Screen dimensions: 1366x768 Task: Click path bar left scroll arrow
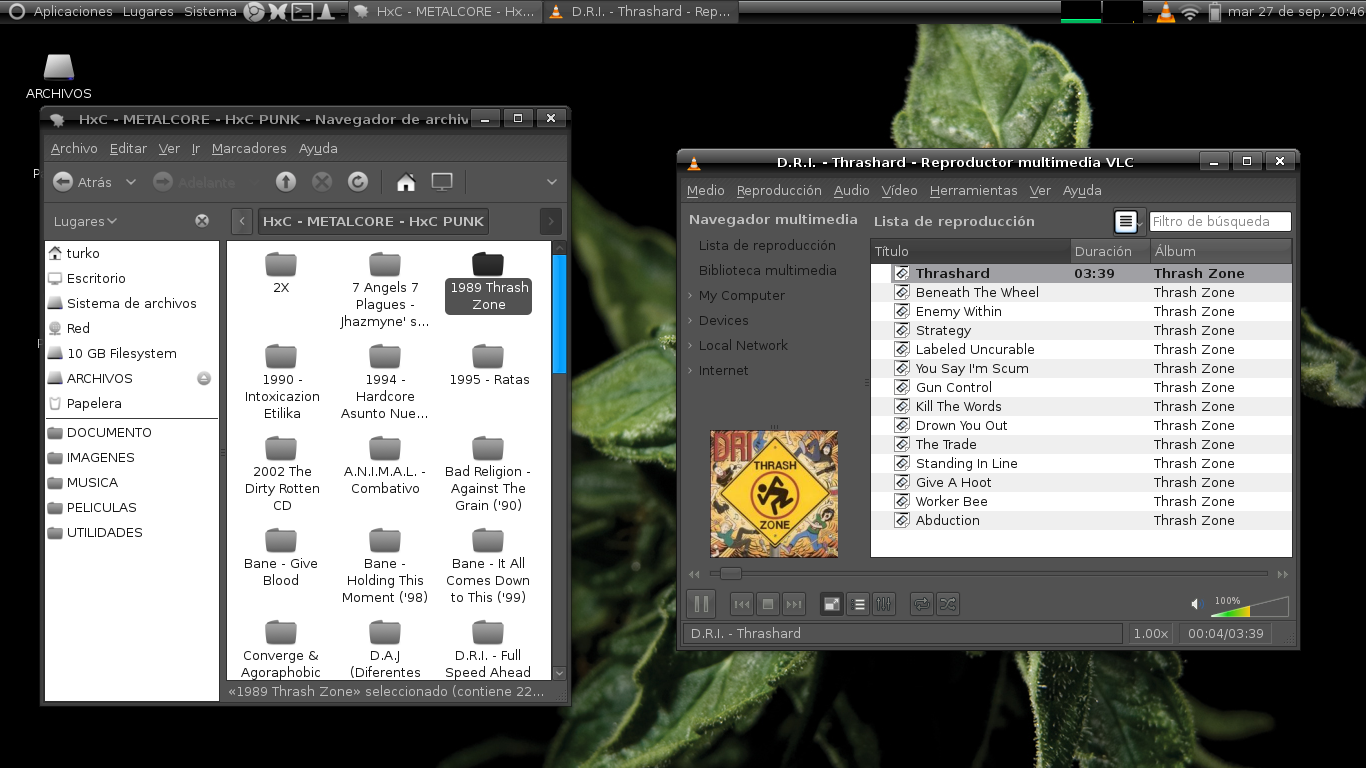coord(241,221)
